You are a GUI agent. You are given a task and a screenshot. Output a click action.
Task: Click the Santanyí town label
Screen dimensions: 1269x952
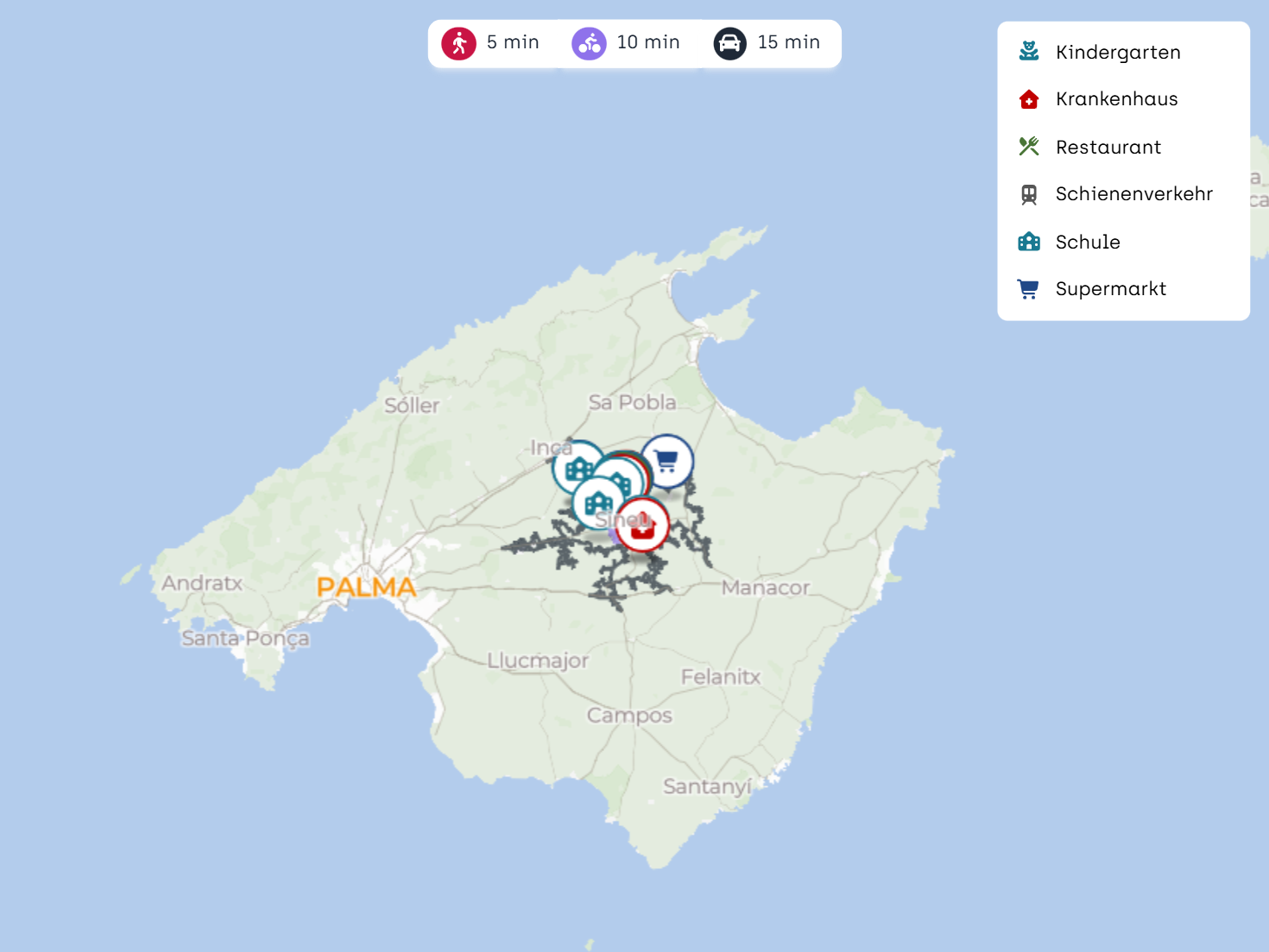click(706, 786)
